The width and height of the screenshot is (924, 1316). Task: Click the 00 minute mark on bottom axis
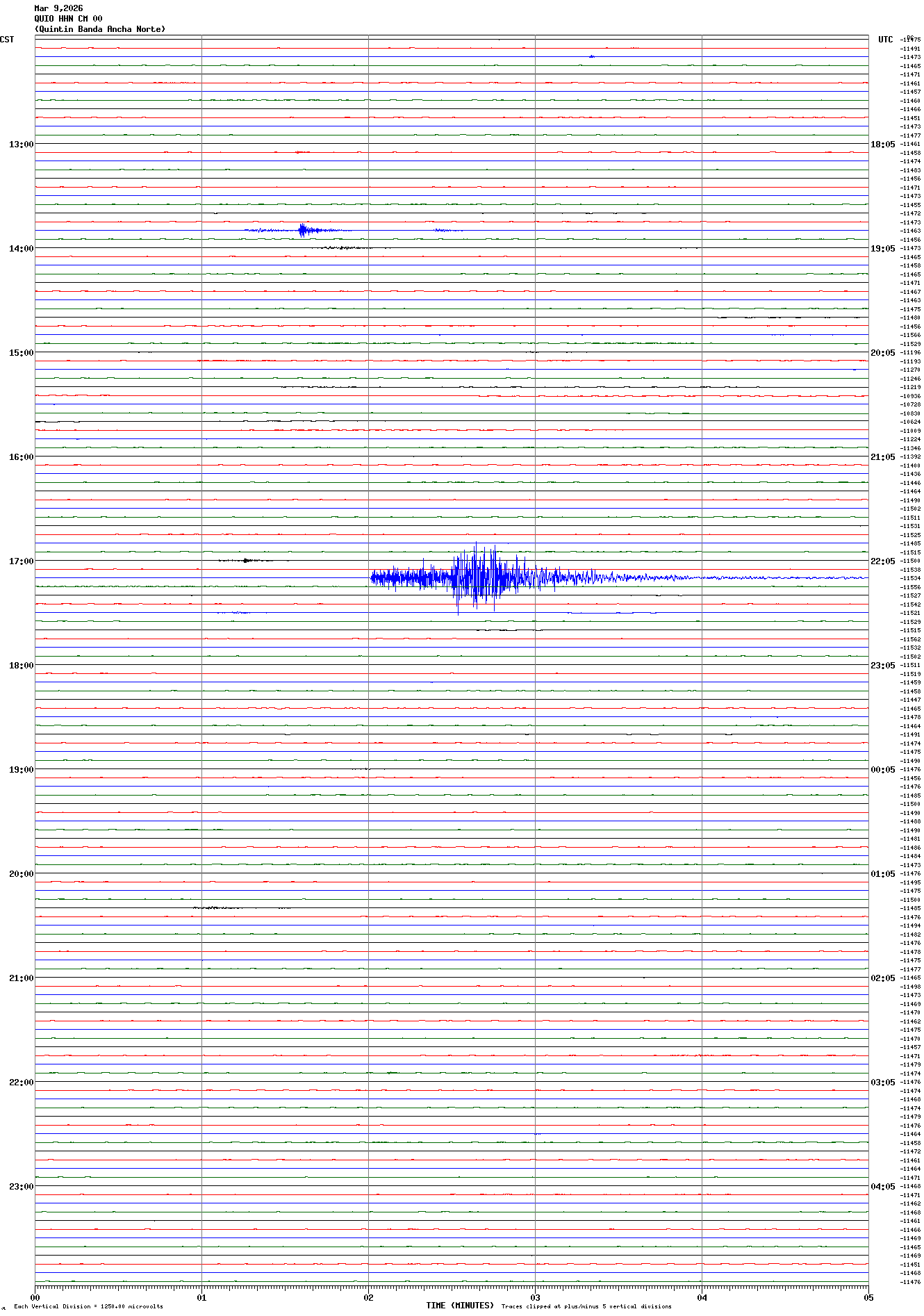[35, 1297]
